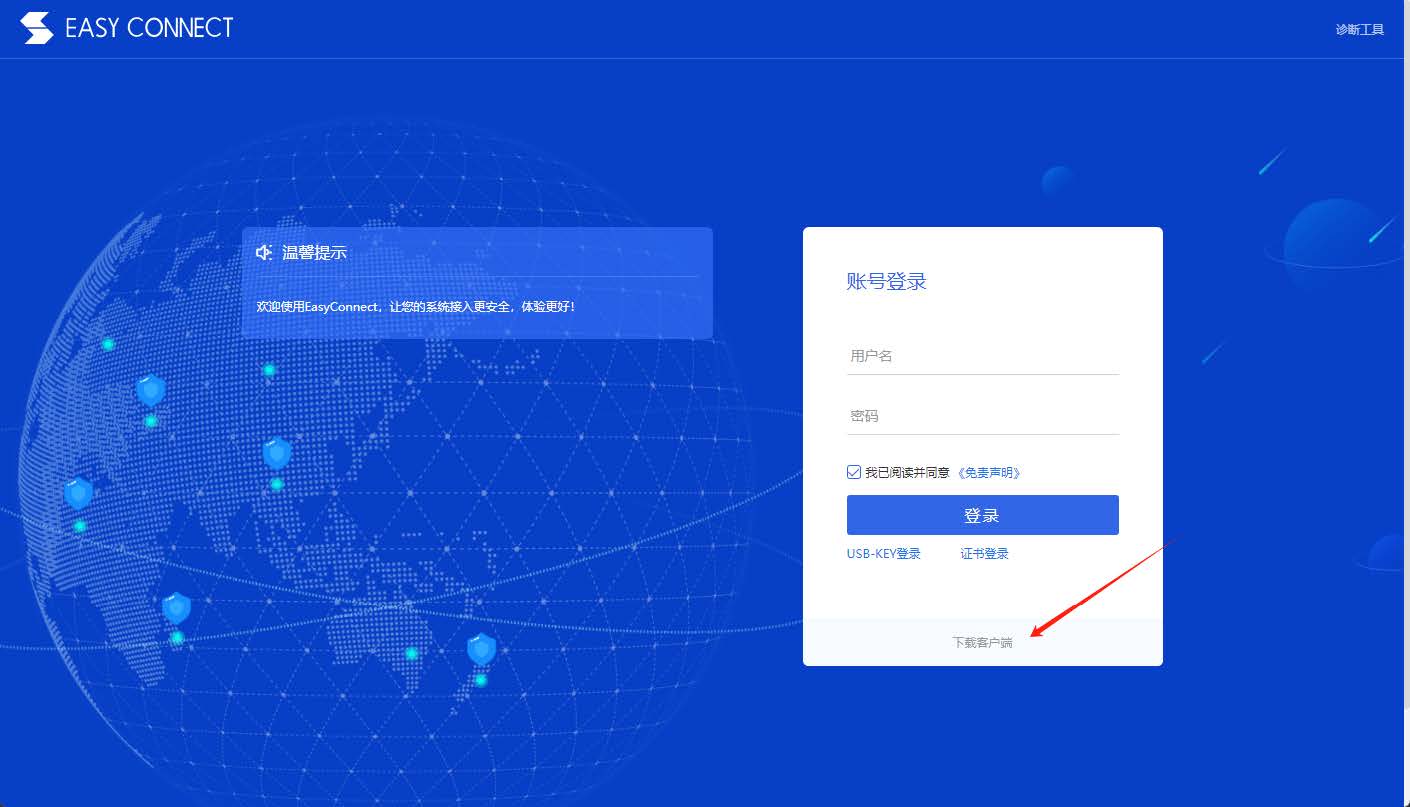The width and height of the screenshot is (1410, 807).
Task: Open the 诊断工具 diagnostic tool link
Action: [1359, 29]
